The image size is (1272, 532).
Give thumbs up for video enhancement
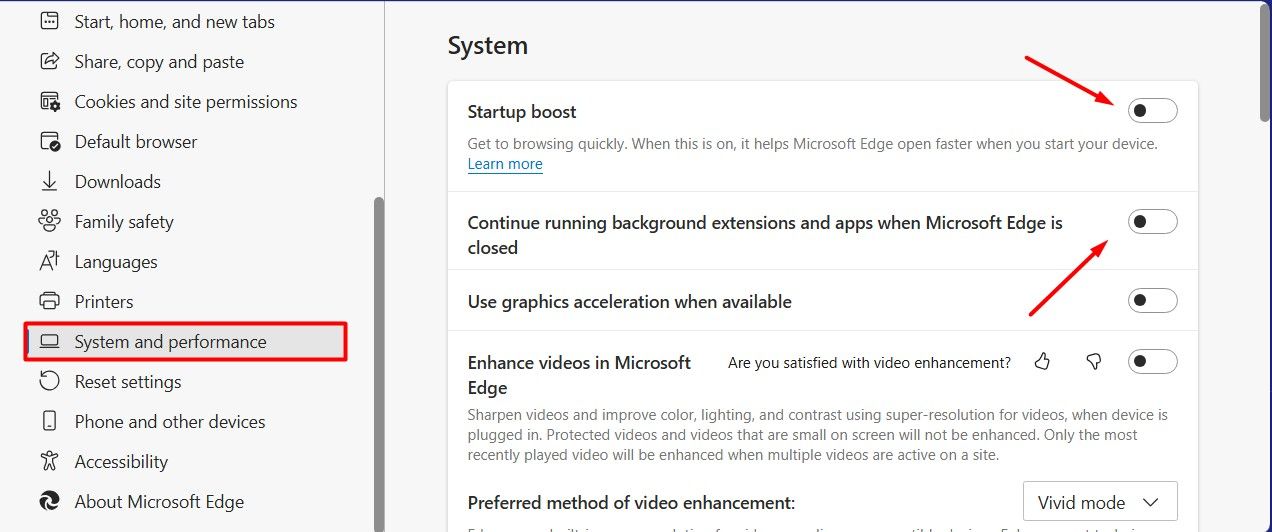pyautogui.click(x=1043, y=362)
